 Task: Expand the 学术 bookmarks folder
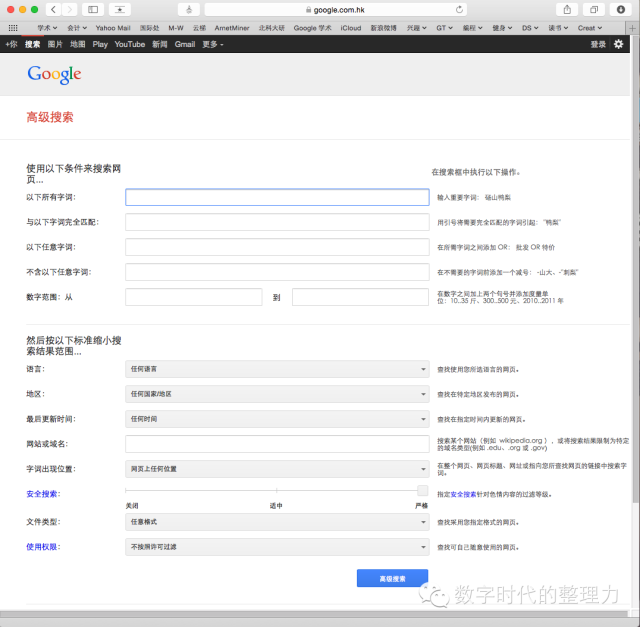pos(47,28)
